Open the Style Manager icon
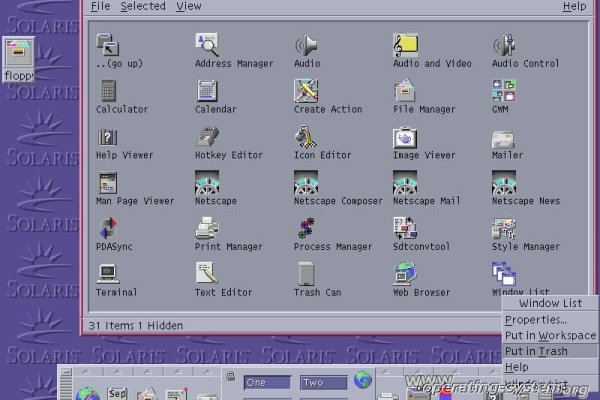 [x=503, y=228]
